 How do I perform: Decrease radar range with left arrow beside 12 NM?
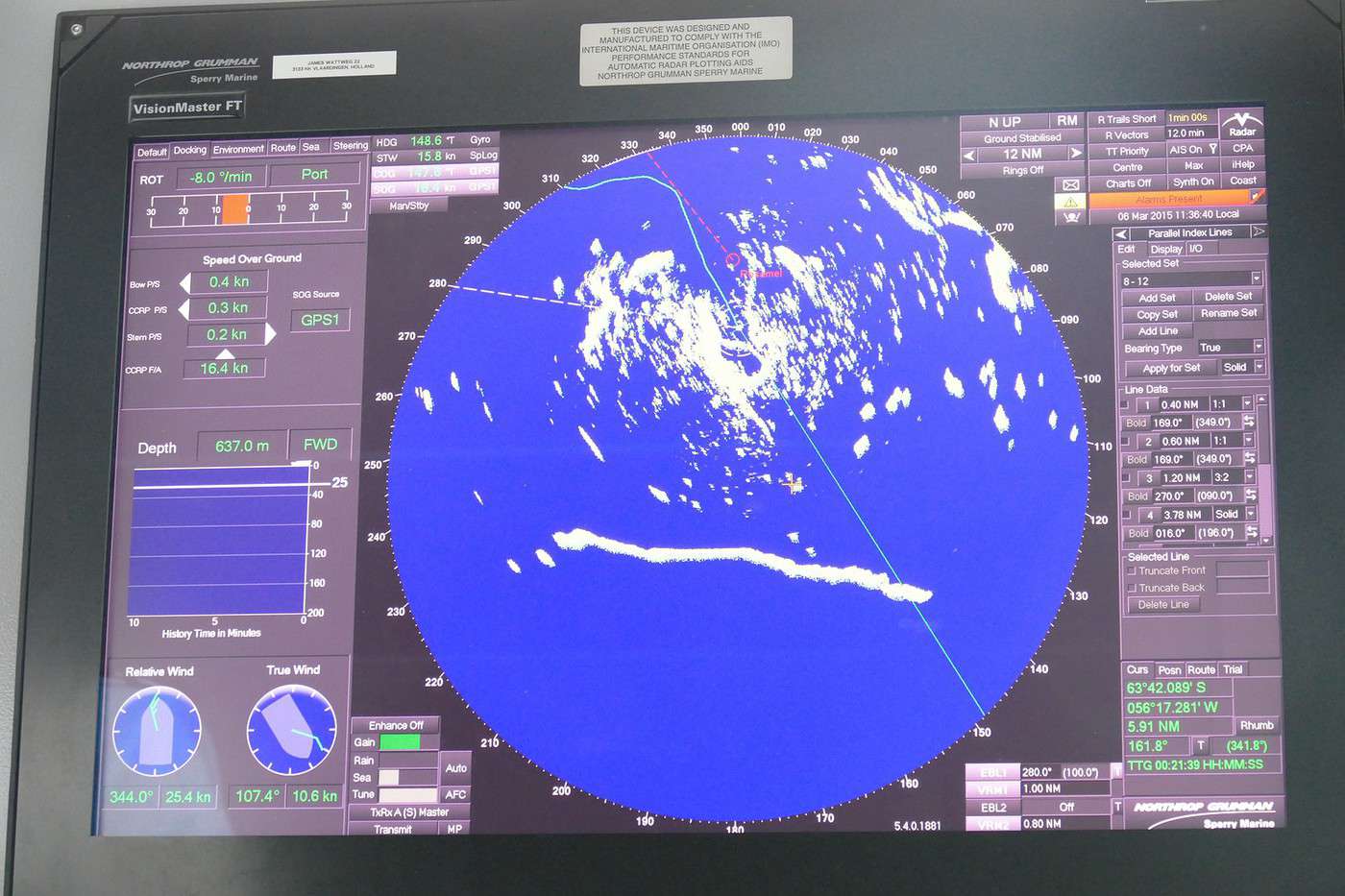(x=968, y=154)
